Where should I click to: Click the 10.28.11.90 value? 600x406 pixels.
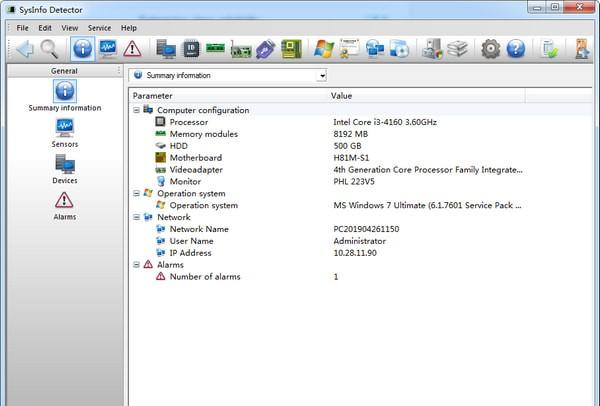point(355,253)
